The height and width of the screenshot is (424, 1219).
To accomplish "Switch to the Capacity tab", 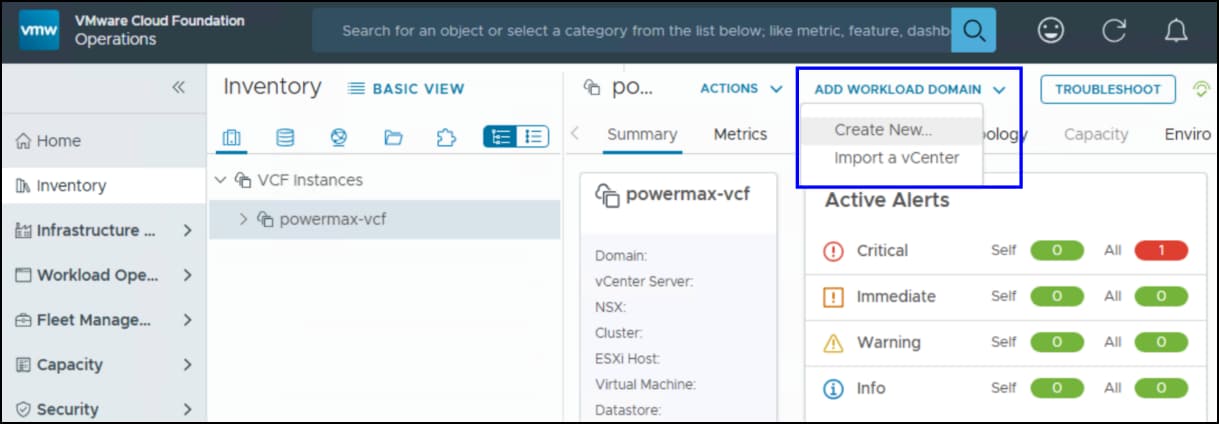I will pos(1096,134).
